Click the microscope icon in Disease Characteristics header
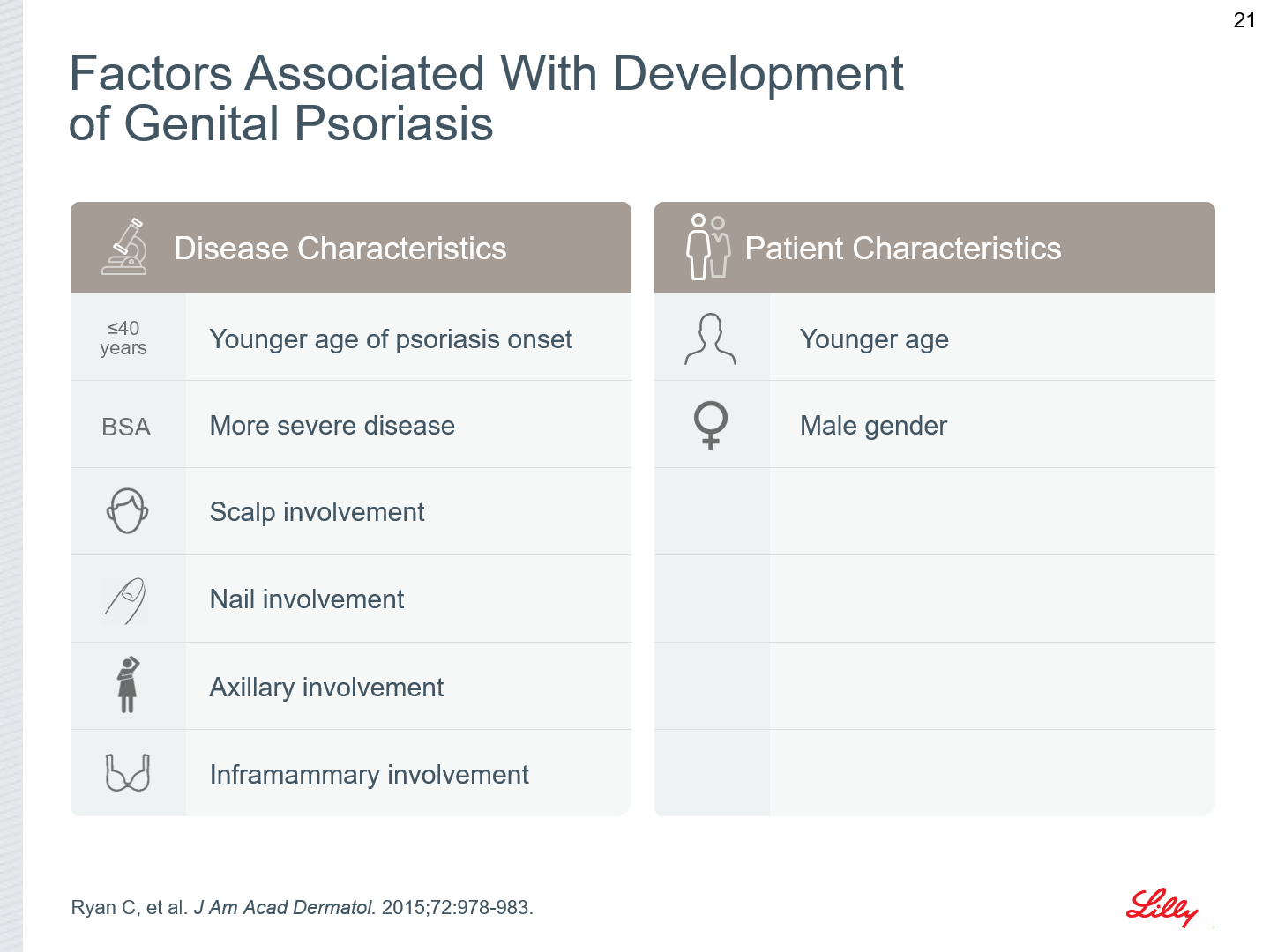The image size is (1270, 952). tap(125, 247)
